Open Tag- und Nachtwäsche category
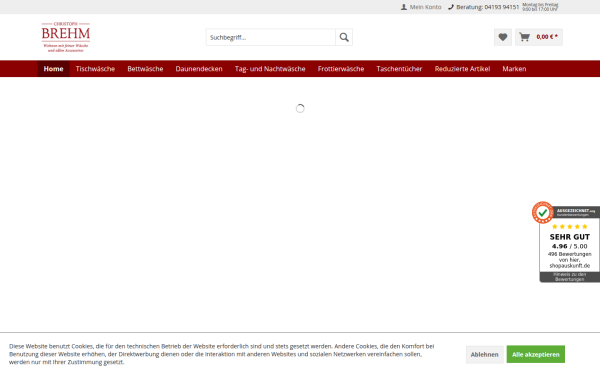The width and height of the screenshot is (600, 375). pyautogui.click(x=270, y=69)
